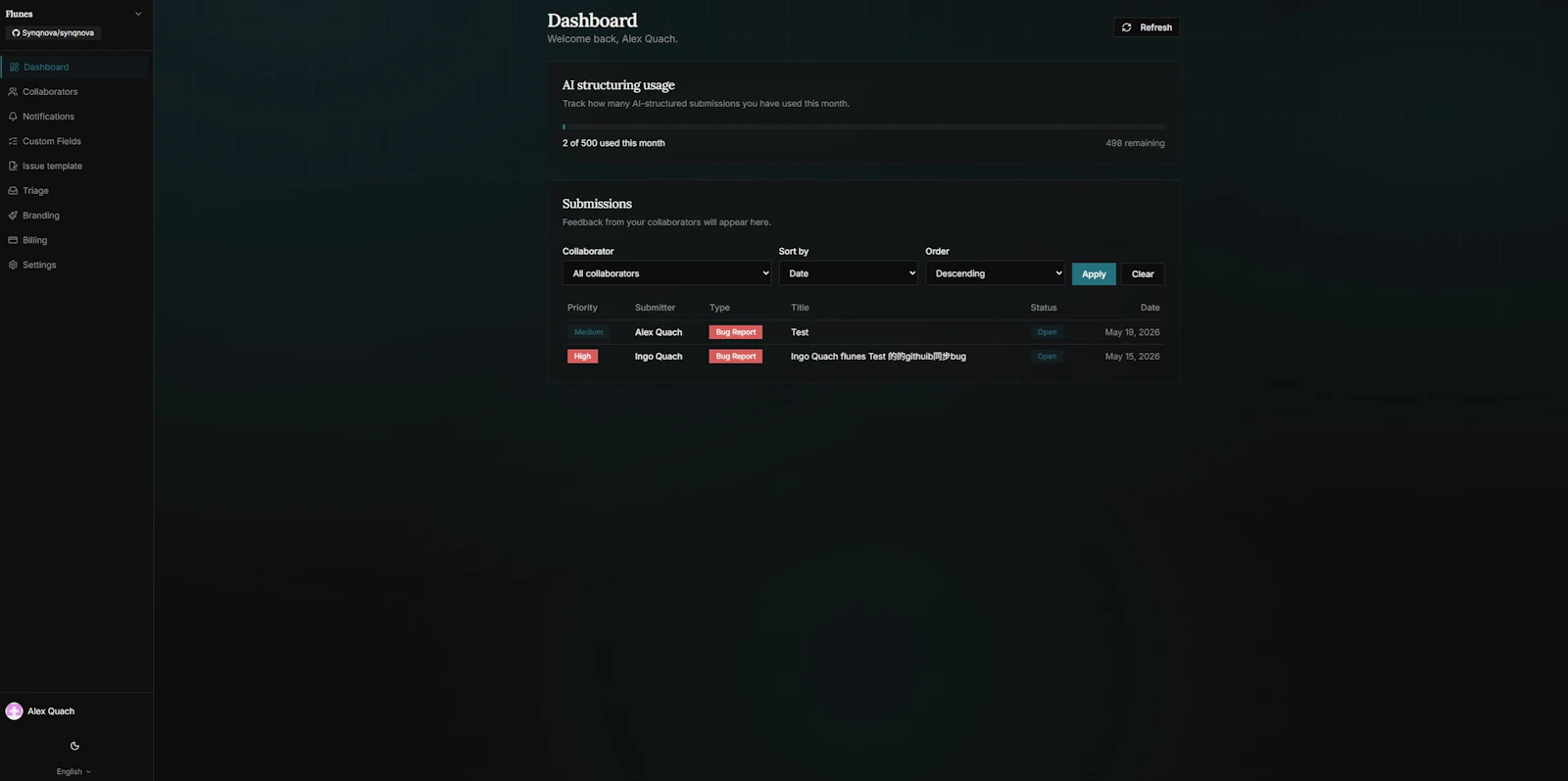Click the AI usage progress bar
The image size is (1568, 781).
pyautogui.click(x=863, y=126)
